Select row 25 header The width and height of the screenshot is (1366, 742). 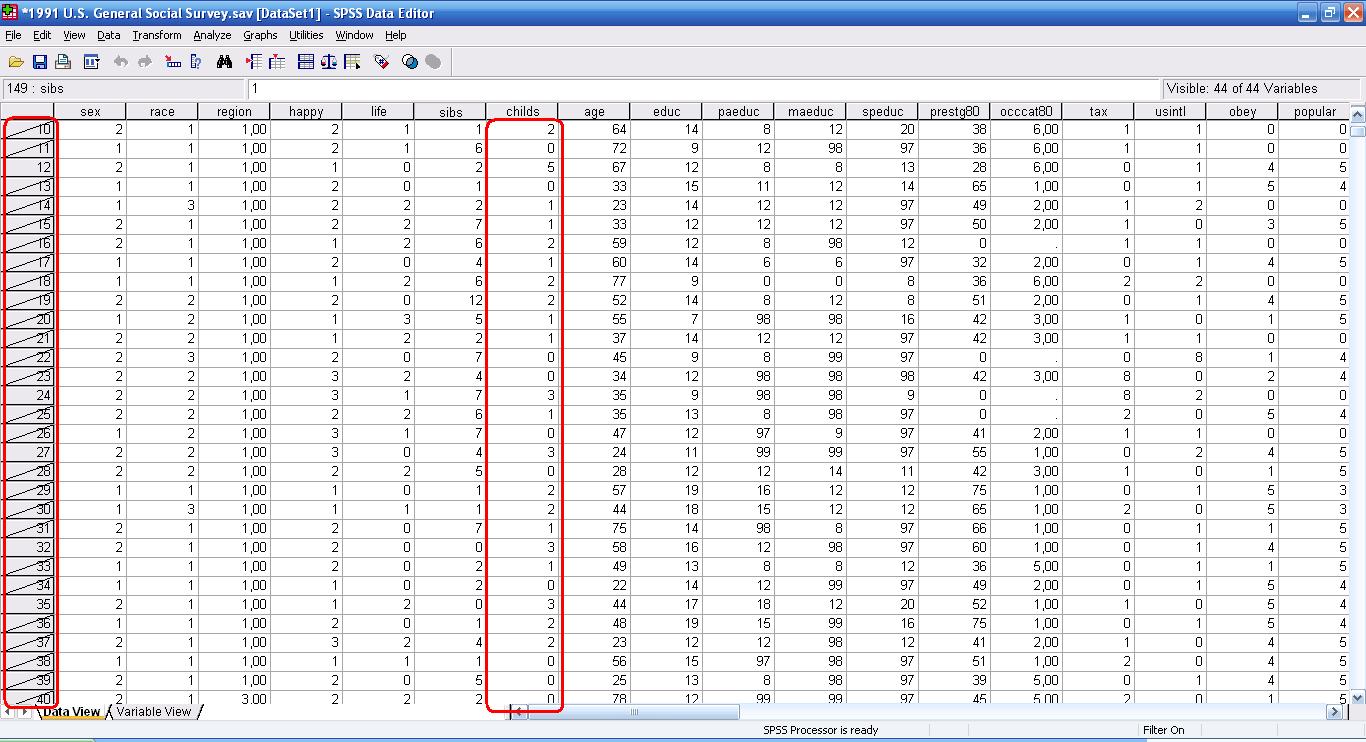tap(27, 414)
